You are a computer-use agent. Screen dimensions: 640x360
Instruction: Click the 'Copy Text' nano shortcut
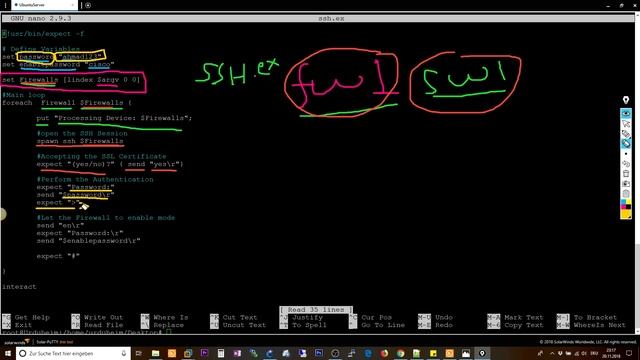(x=516, y=325)
